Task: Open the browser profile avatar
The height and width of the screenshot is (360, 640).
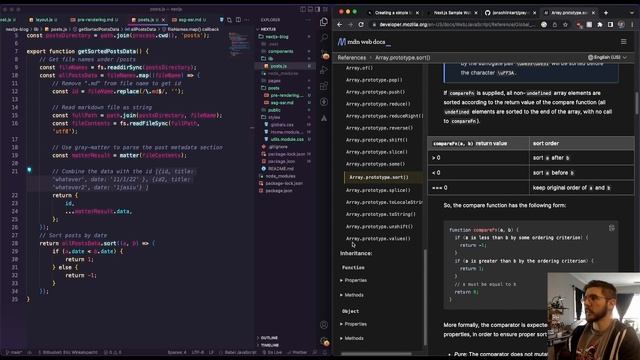Action: pyautogui.click(x=621, y=24)
